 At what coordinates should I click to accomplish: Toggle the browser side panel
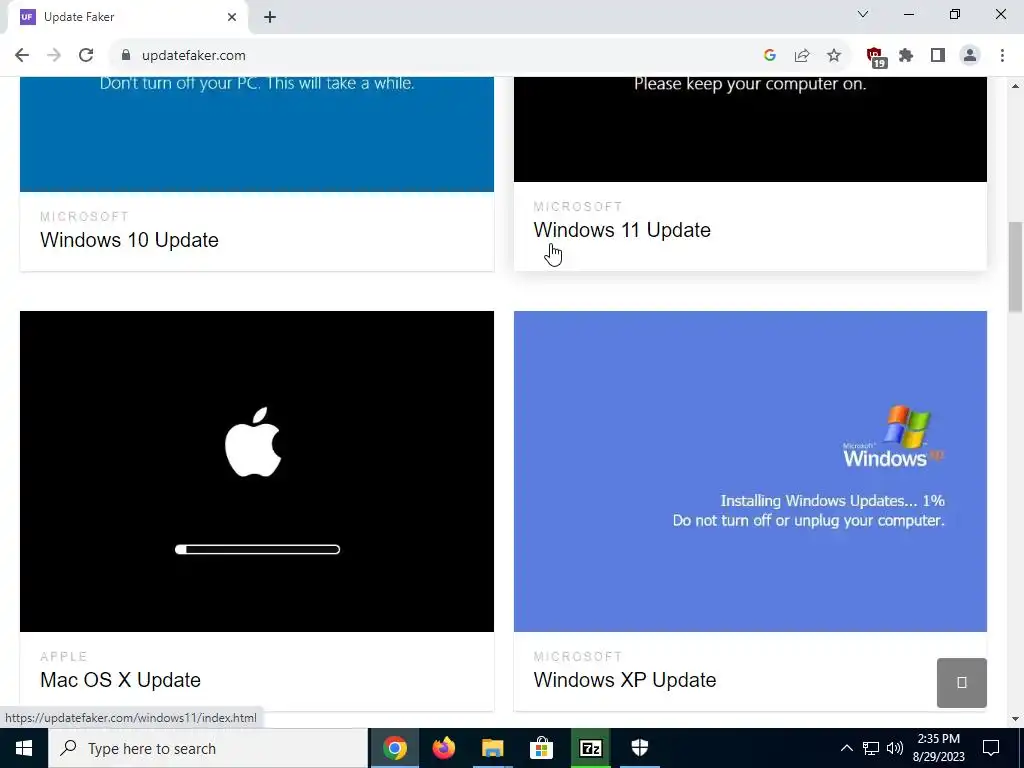938,56
